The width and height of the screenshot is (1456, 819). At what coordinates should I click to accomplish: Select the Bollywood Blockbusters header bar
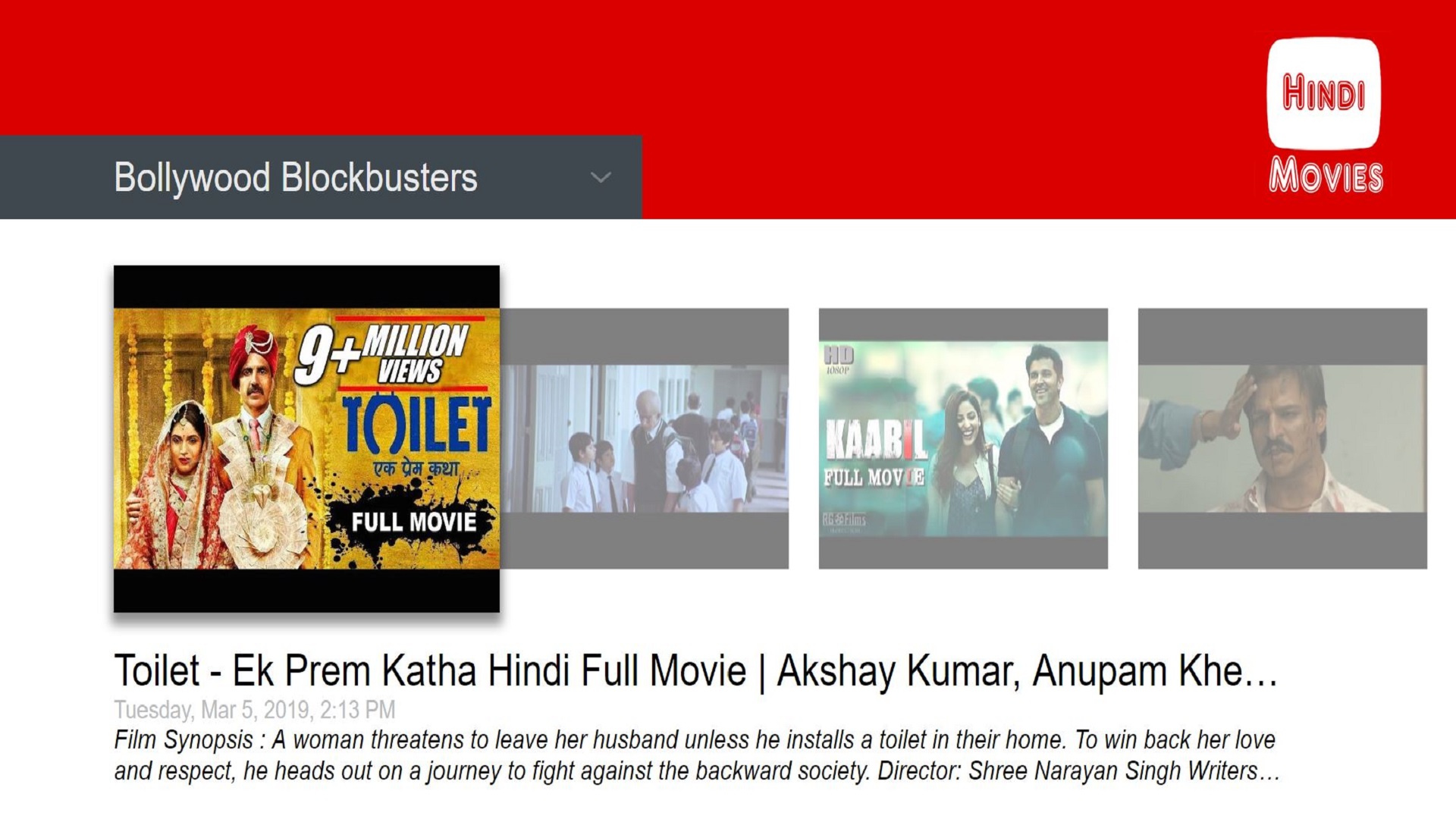coord(318,178)
